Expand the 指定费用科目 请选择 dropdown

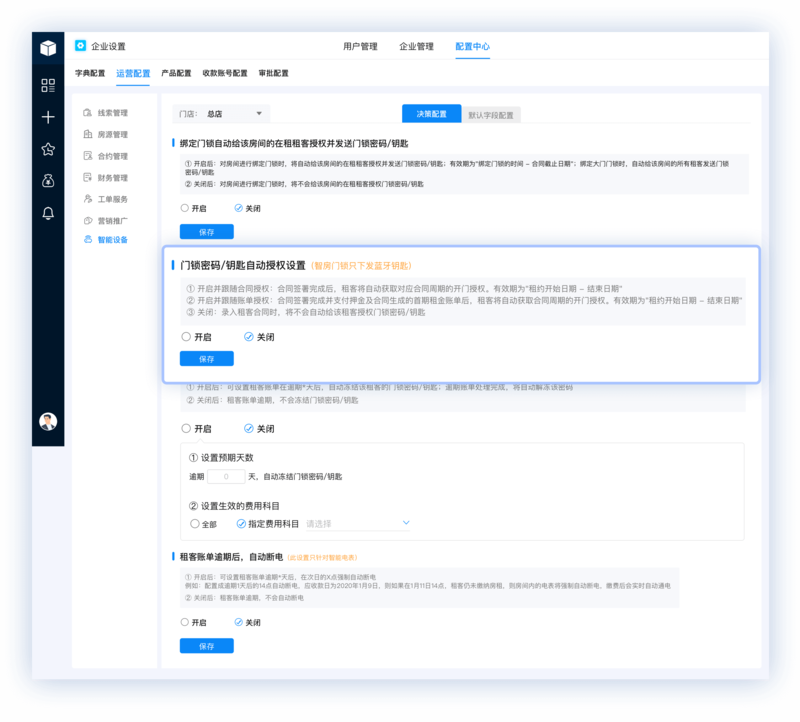(x=358, y=524)
